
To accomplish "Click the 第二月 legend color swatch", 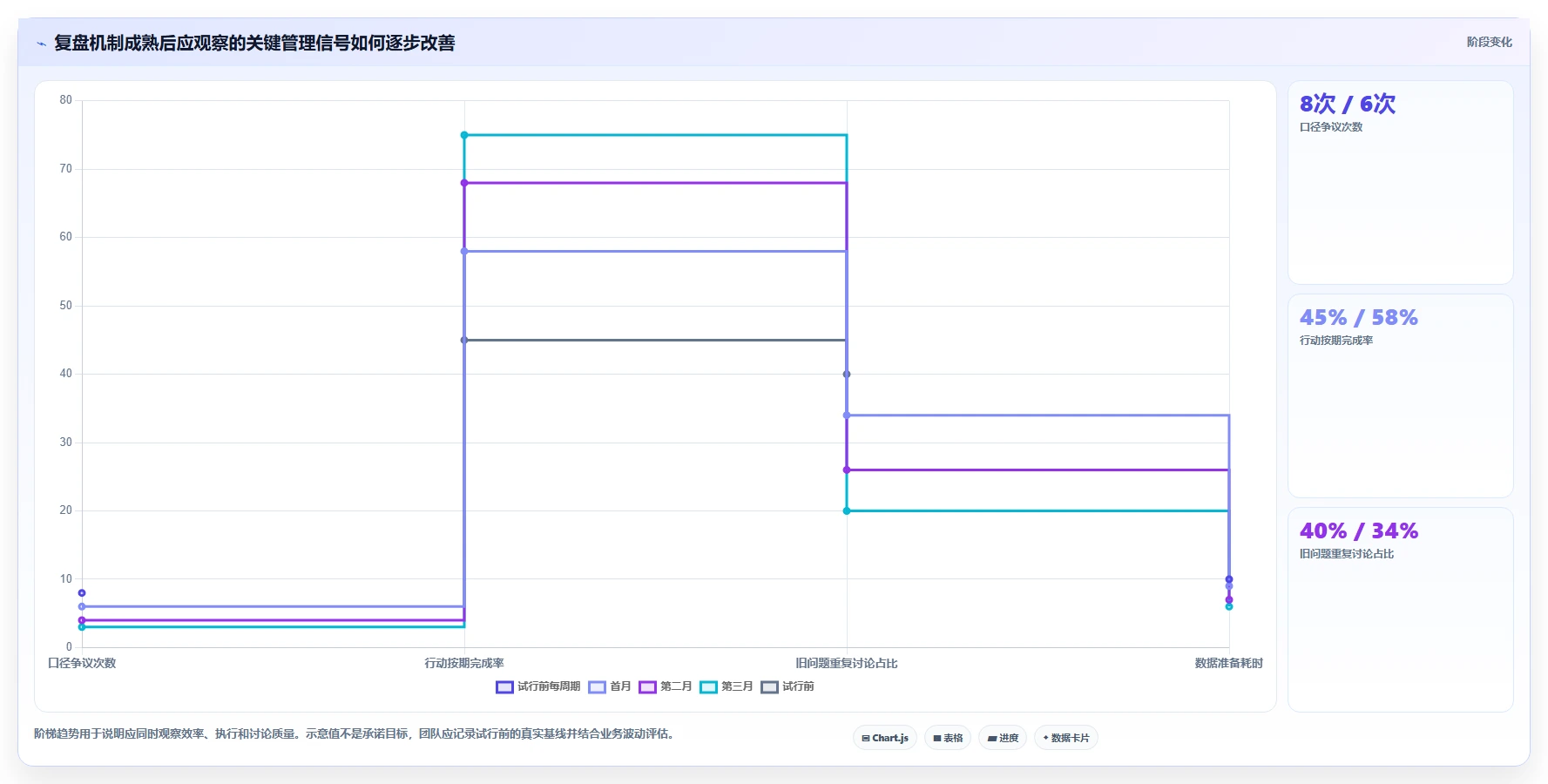I will click(x=647, y=687).
